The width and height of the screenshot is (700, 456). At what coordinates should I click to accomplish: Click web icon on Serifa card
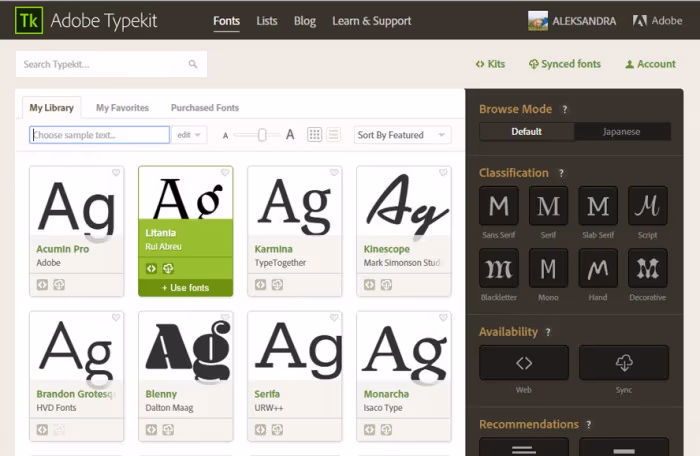(x=260, y=430)
